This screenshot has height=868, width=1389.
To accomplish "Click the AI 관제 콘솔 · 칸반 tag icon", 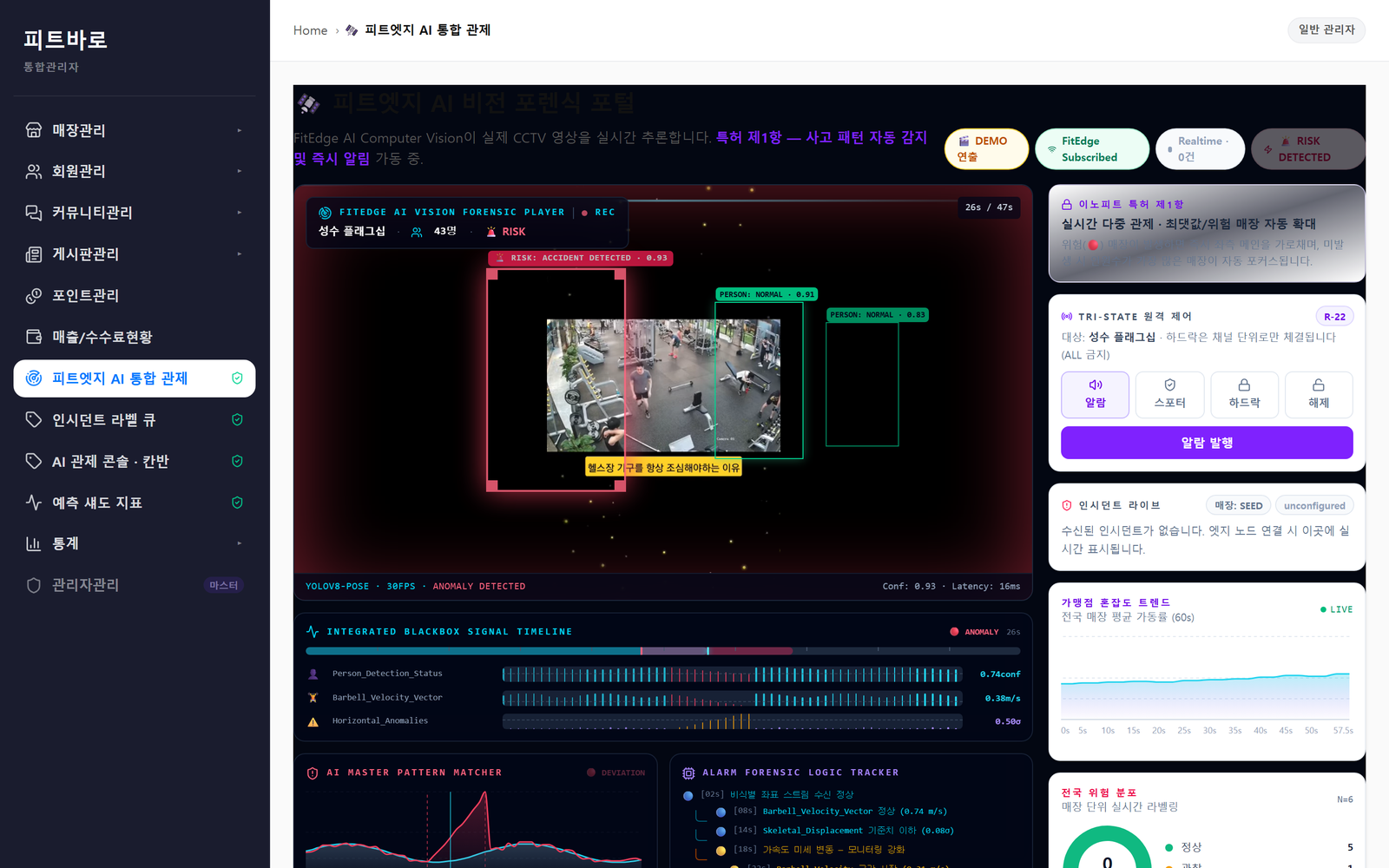I will point(34,461).
